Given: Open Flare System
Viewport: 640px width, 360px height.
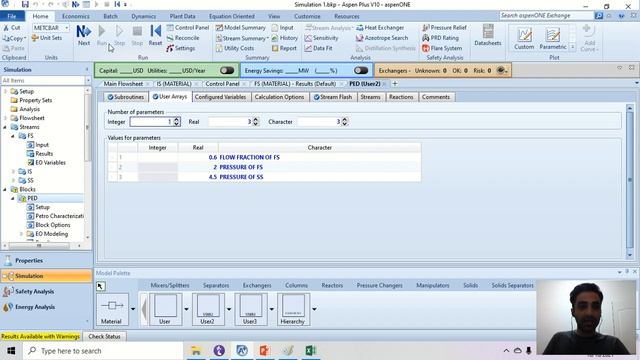Looking at the screenshot, I should [x=442, y=48].
